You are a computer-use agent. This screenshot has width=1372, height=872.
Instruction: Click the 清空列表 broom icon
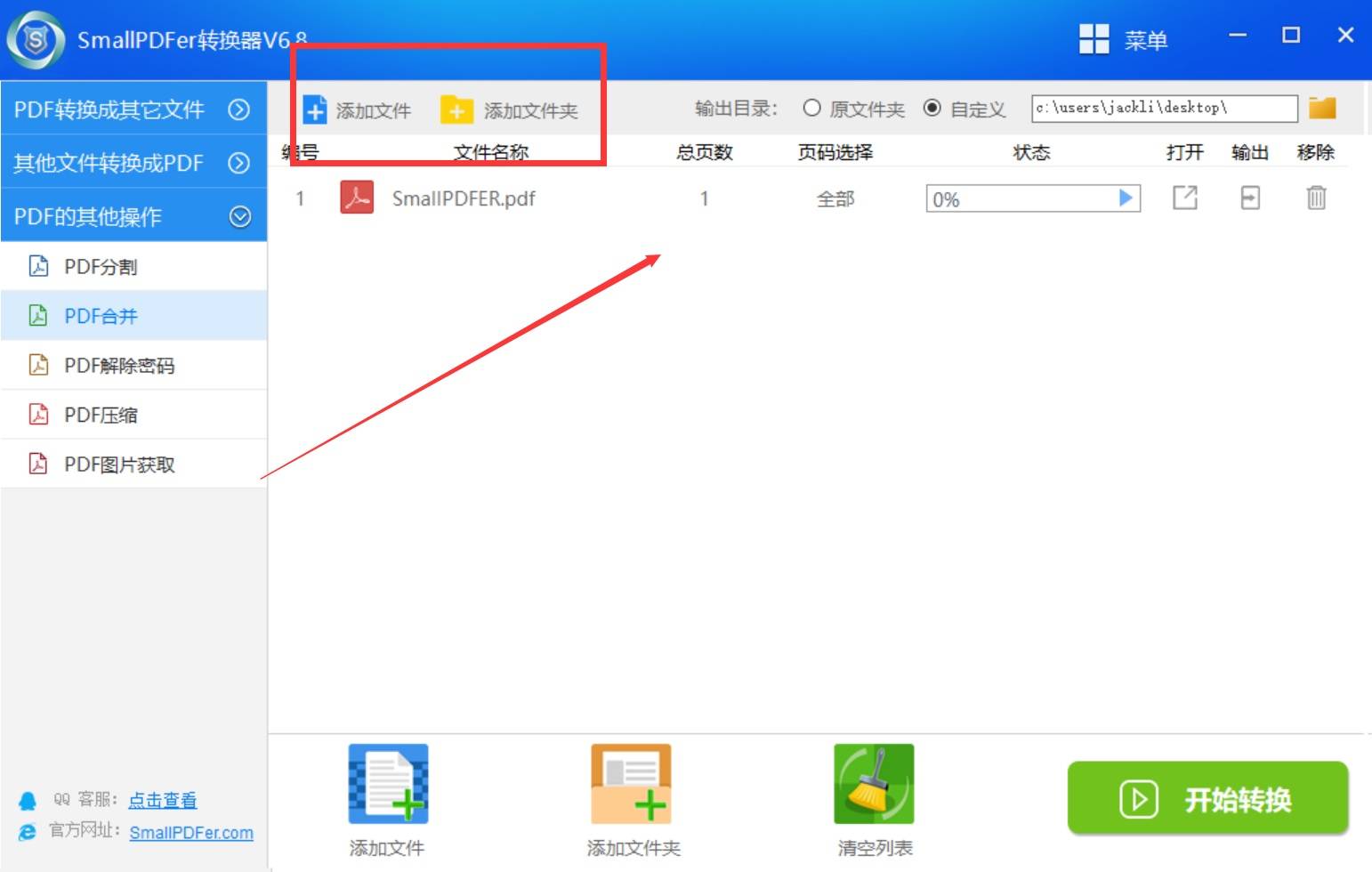874,784
